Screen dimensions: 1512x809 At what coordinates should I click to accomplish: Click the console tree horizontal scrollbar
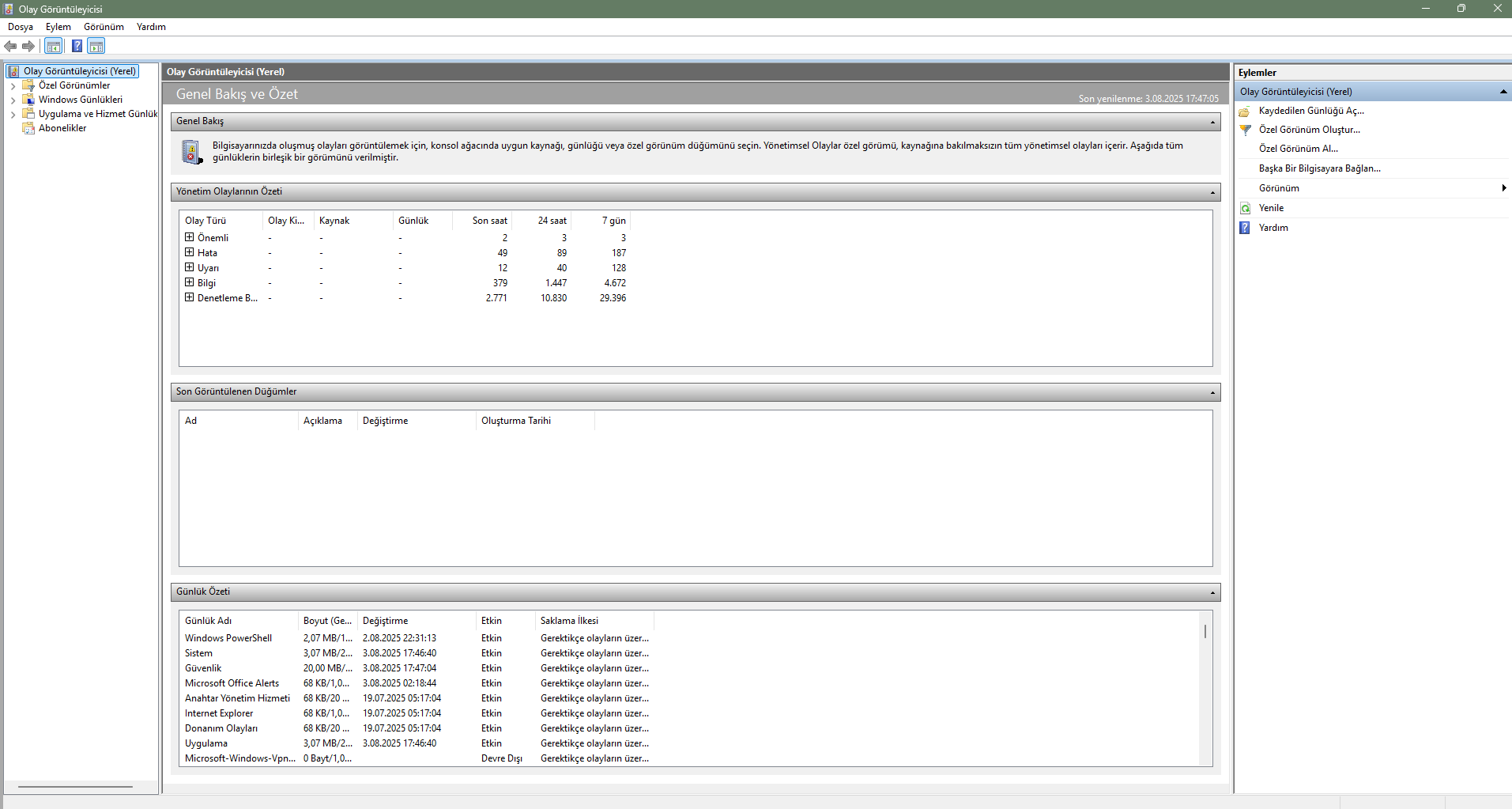[x=75, y=787]
